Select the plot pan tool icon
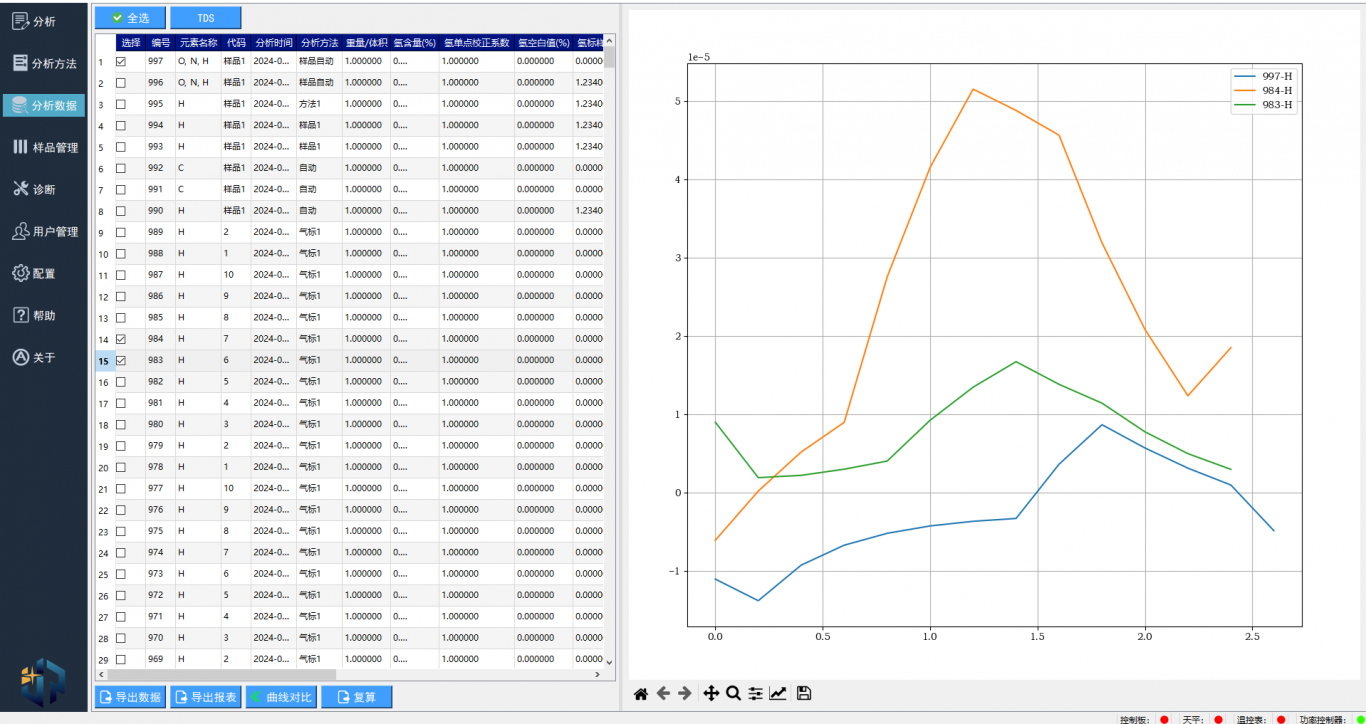This screenshot has width=1366, height=724. pos(711,693)
